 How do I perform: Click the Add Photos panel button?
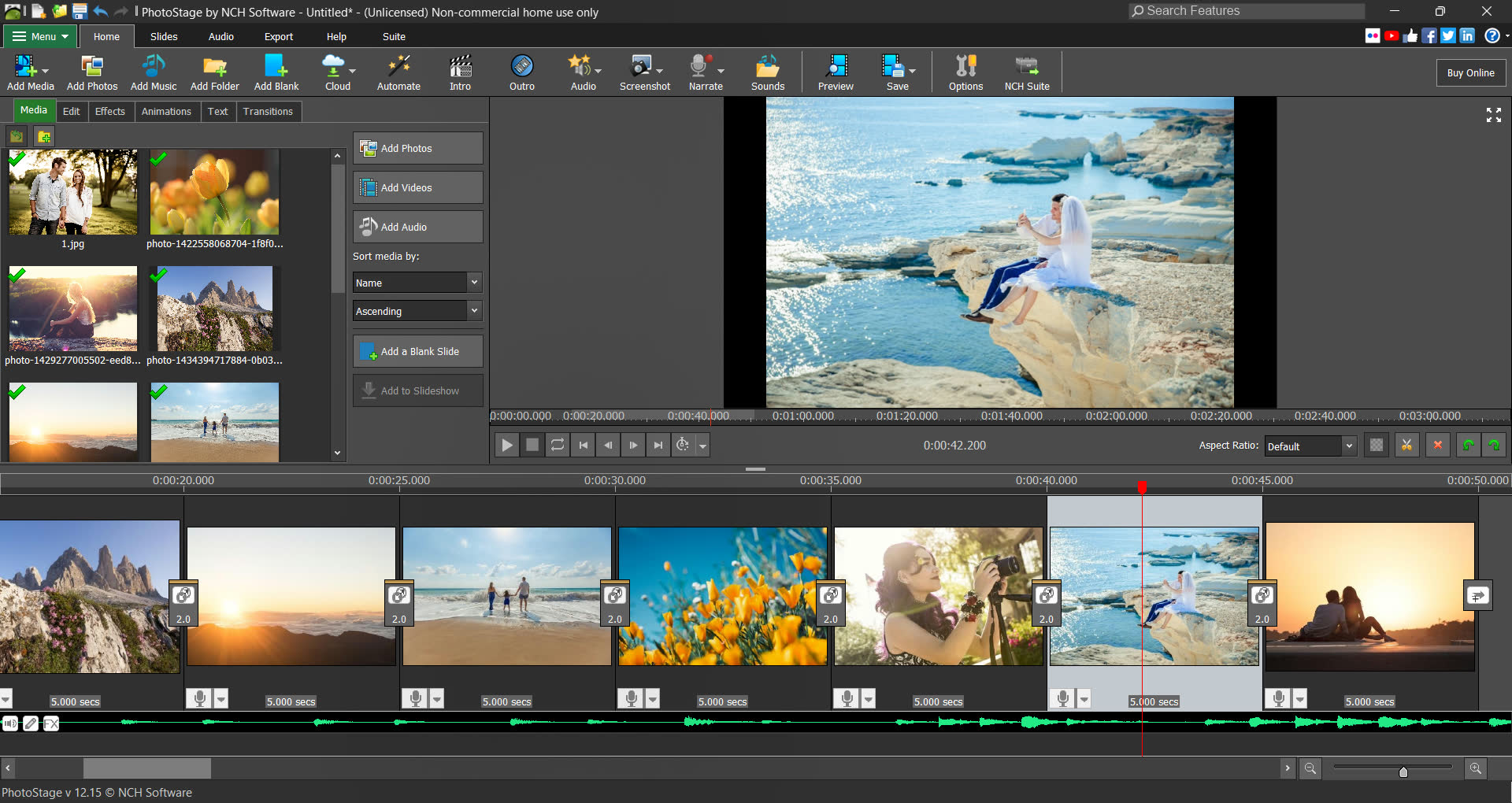click(418, 148)
